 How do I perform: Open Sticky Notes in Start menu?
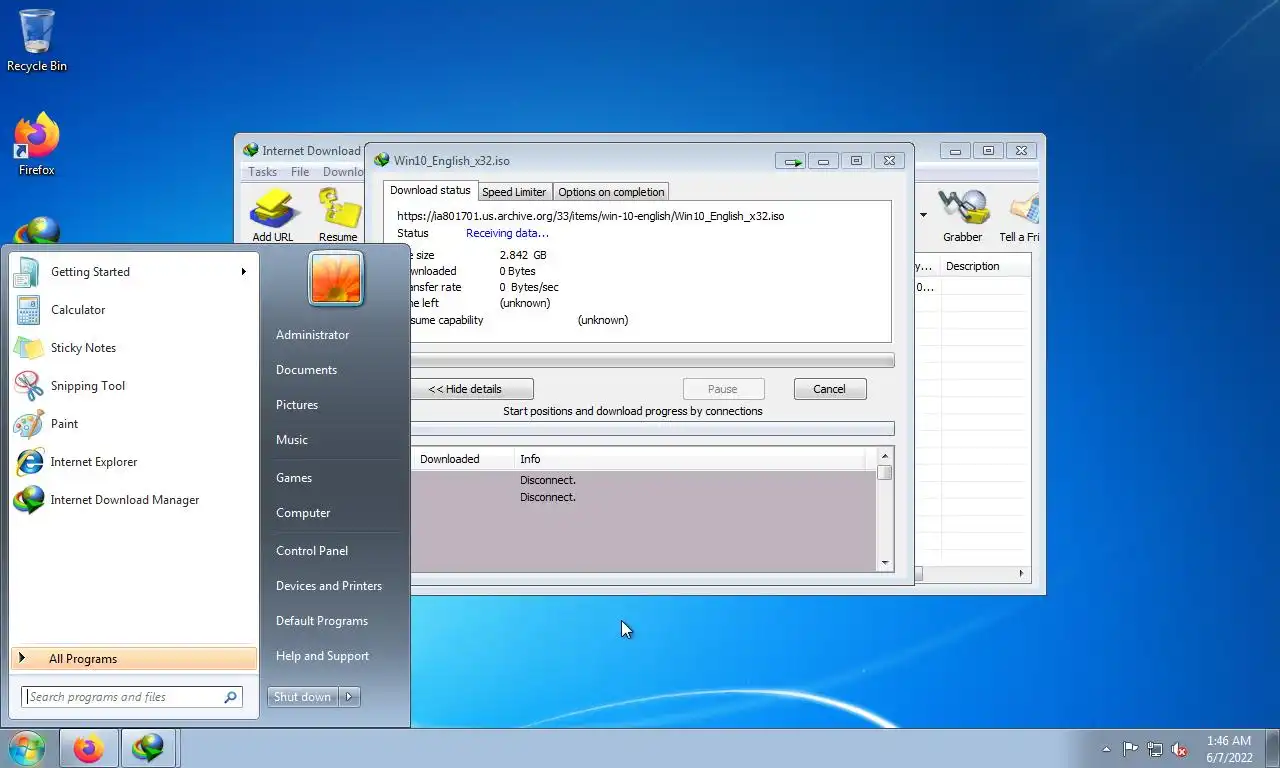133,348
